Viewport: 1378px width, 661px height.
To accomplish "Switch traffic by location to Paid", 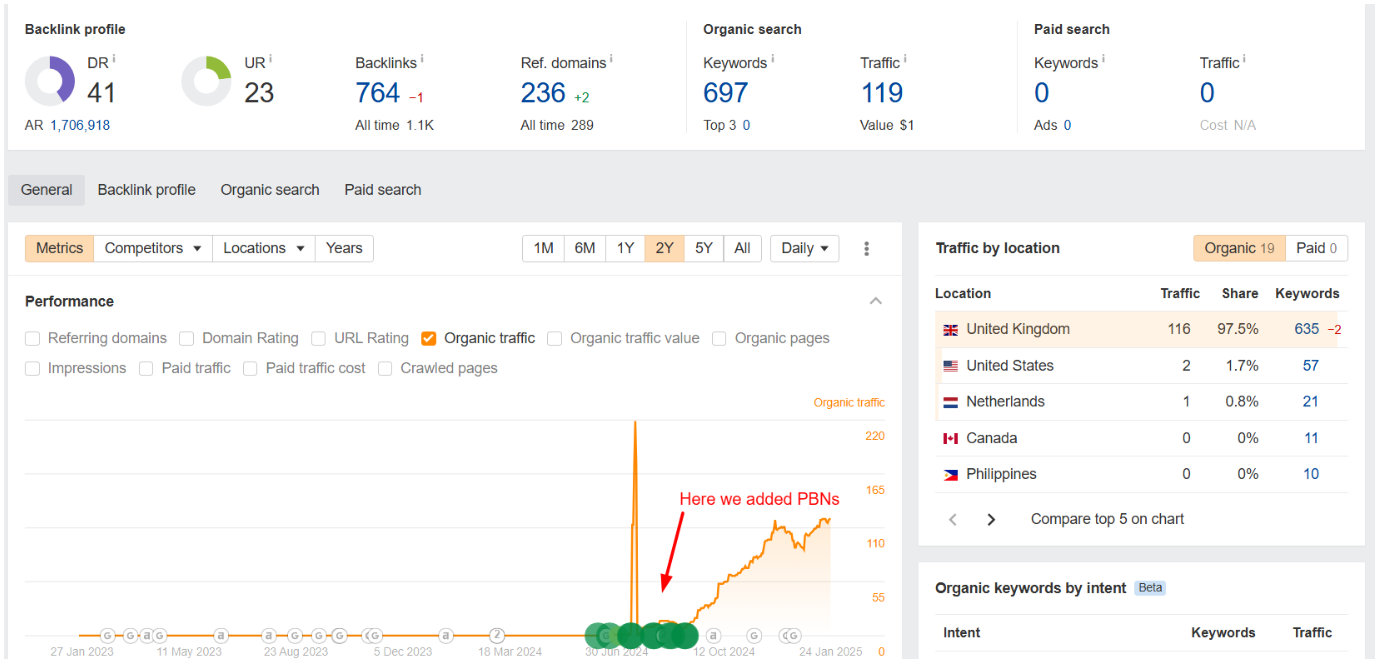I will (x=1316, y=249).
